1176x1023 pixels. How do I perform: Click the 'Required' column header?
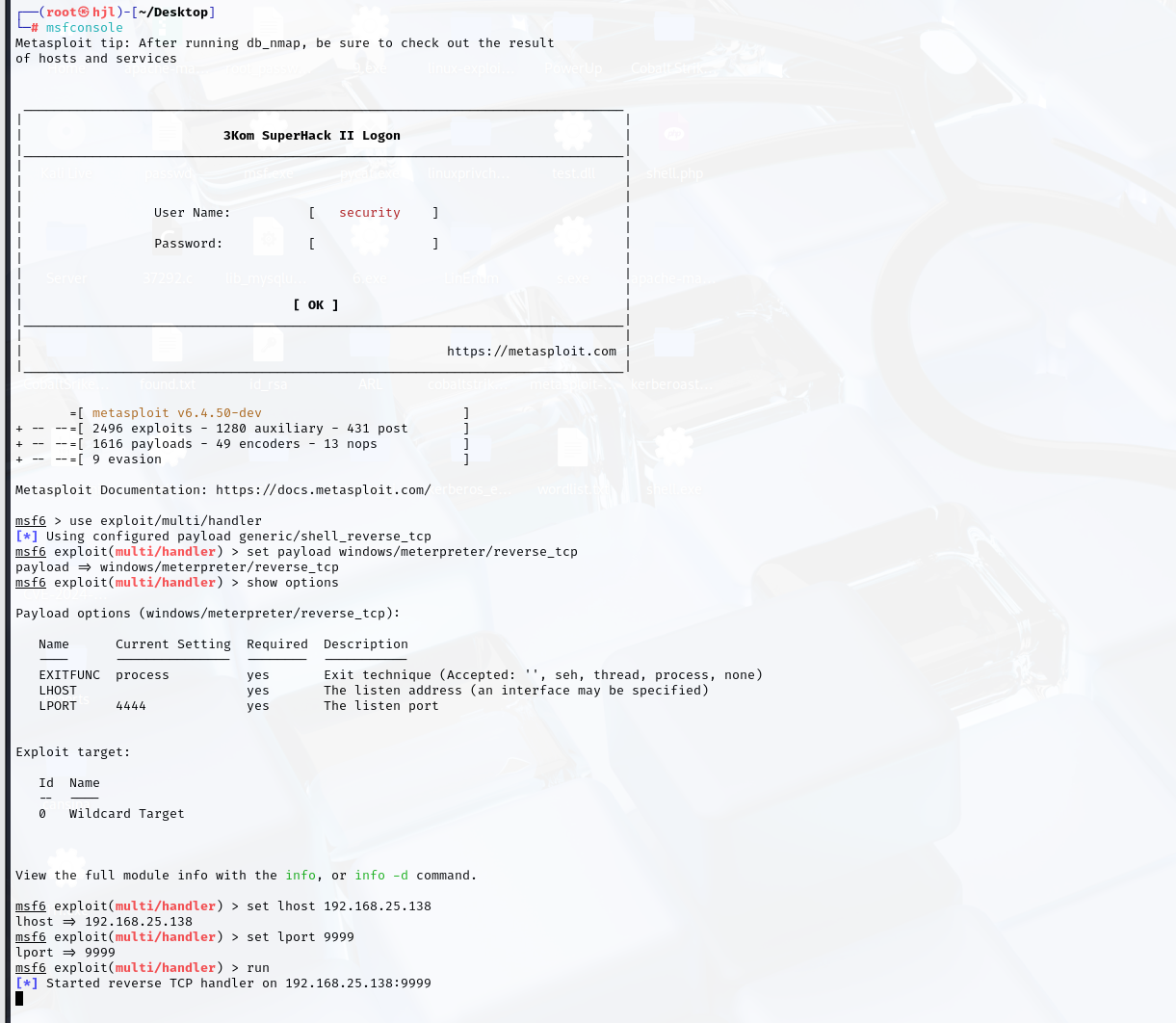coord(277,644)
